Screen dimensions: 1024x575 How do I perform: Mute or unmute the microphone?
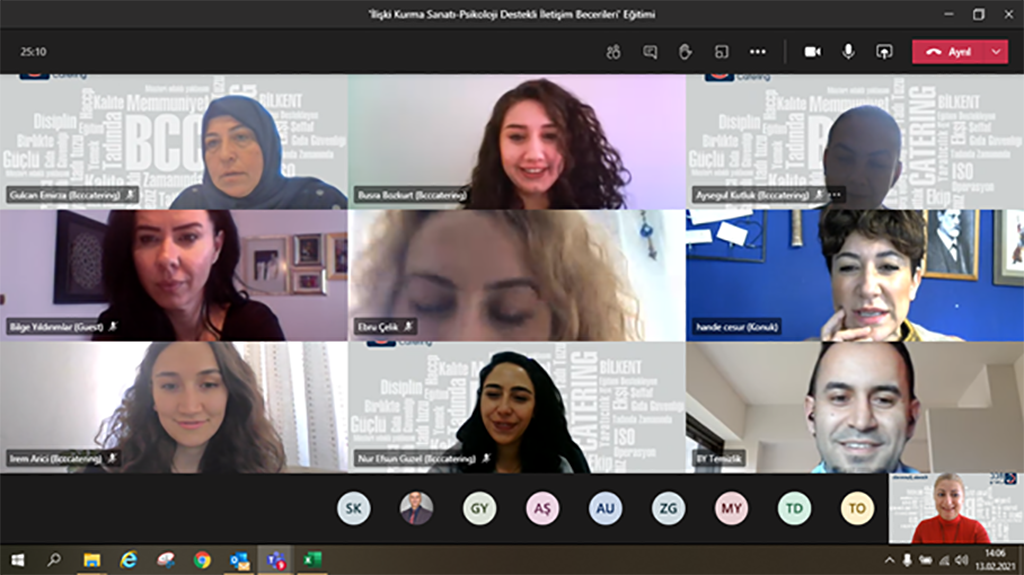tap(848, 52)
